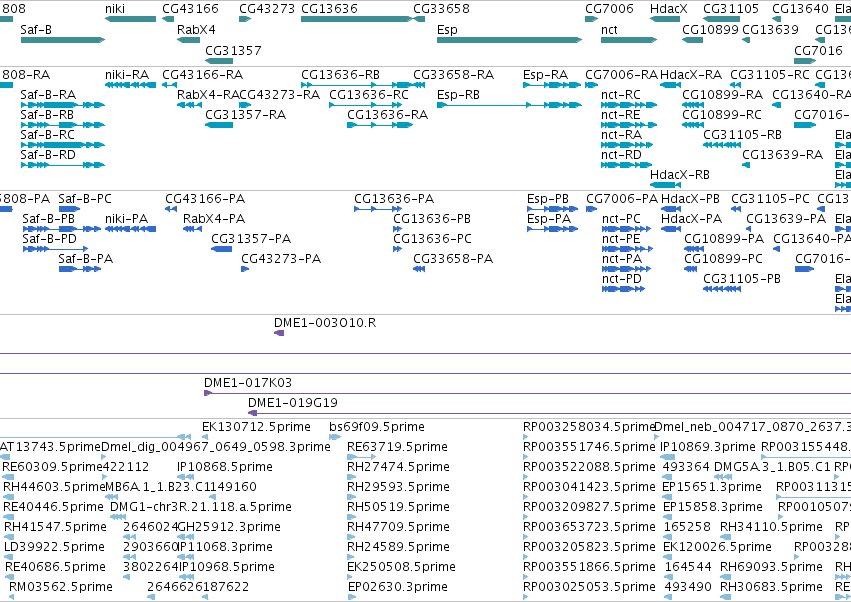Screen dimensions: 851x602
Task: Select the nct gene label
Action: click(609, 29)
